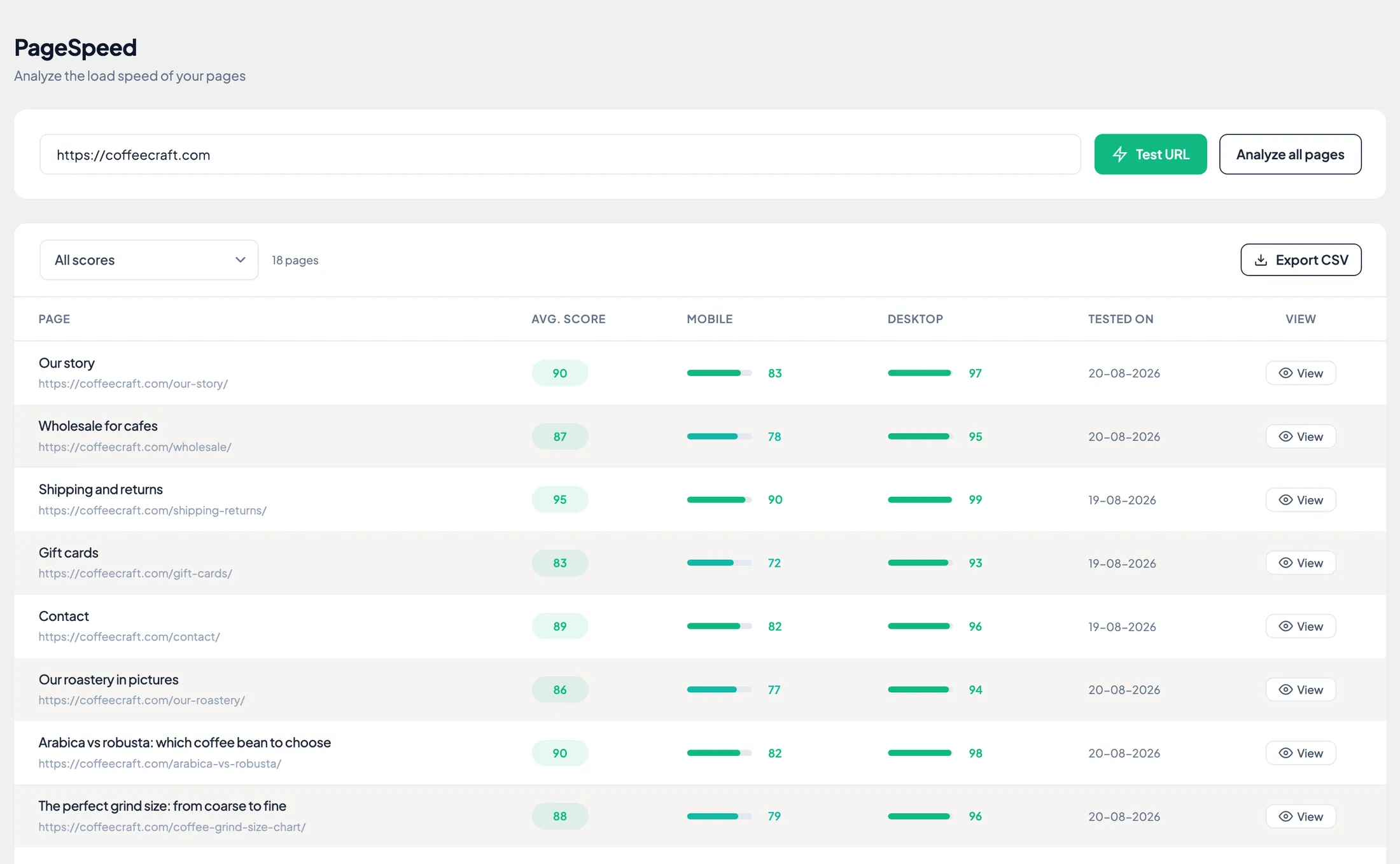Open the shipping-returns URL link
Image resolution: width=1400 pixels, height=864 pixels.
[153, 510]
